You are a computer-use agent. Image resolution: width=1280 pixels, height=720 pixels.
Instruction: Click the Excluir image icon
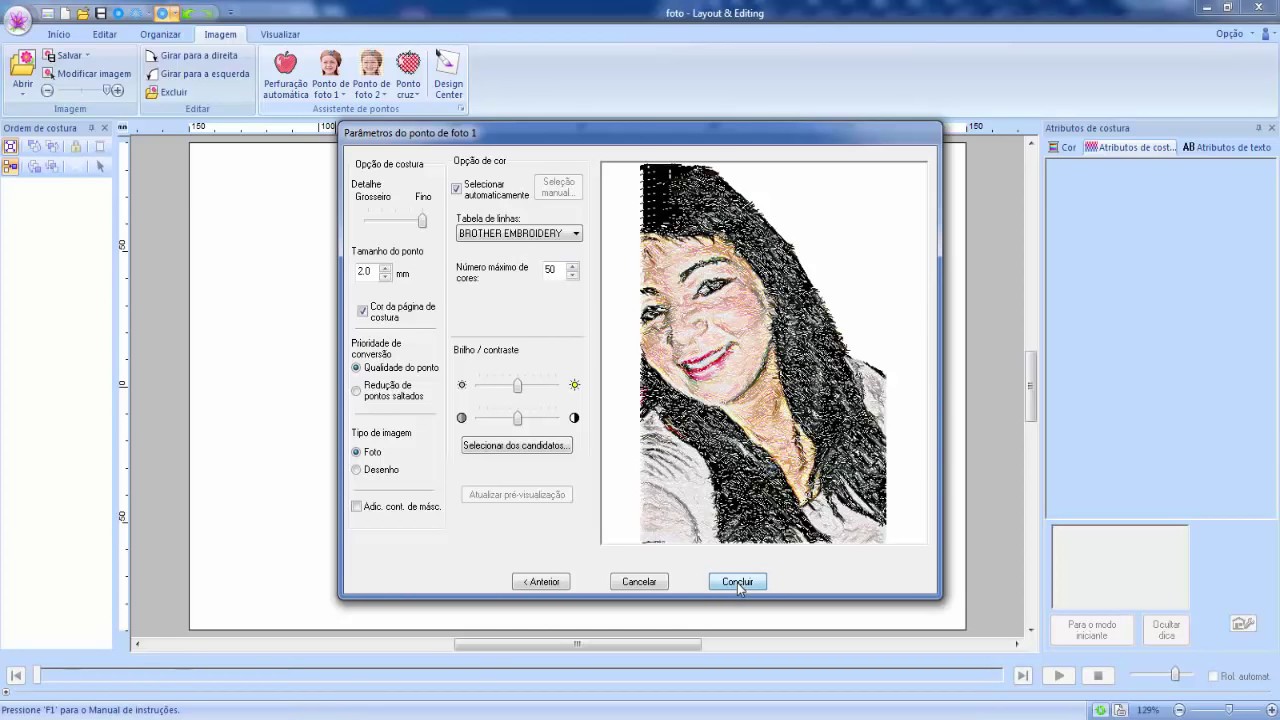tap(152, 92)
